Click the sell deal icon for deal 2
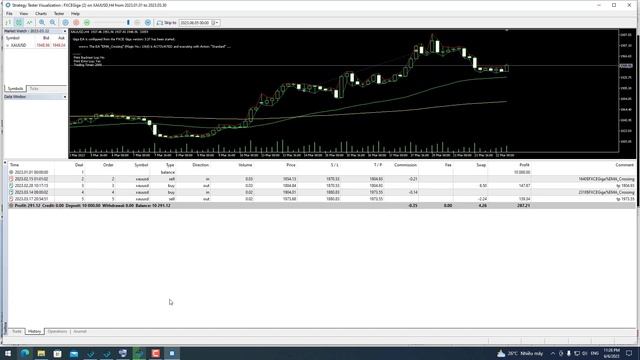640x360 pixels. pyautogui.click(x=11, y=179)
